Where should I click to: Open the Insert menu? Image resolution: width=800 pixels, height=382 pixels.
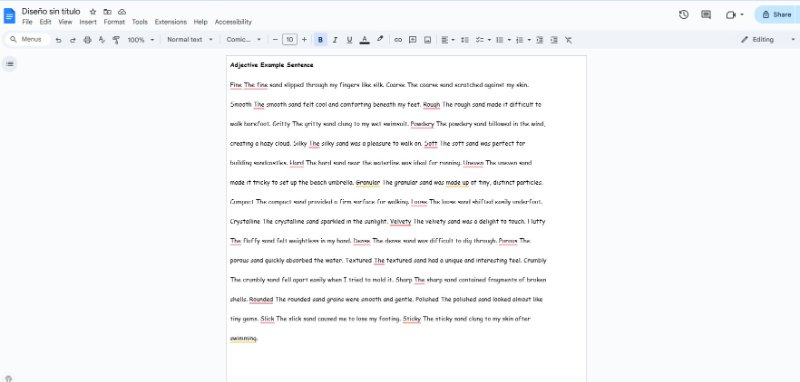tap(88, 22)
